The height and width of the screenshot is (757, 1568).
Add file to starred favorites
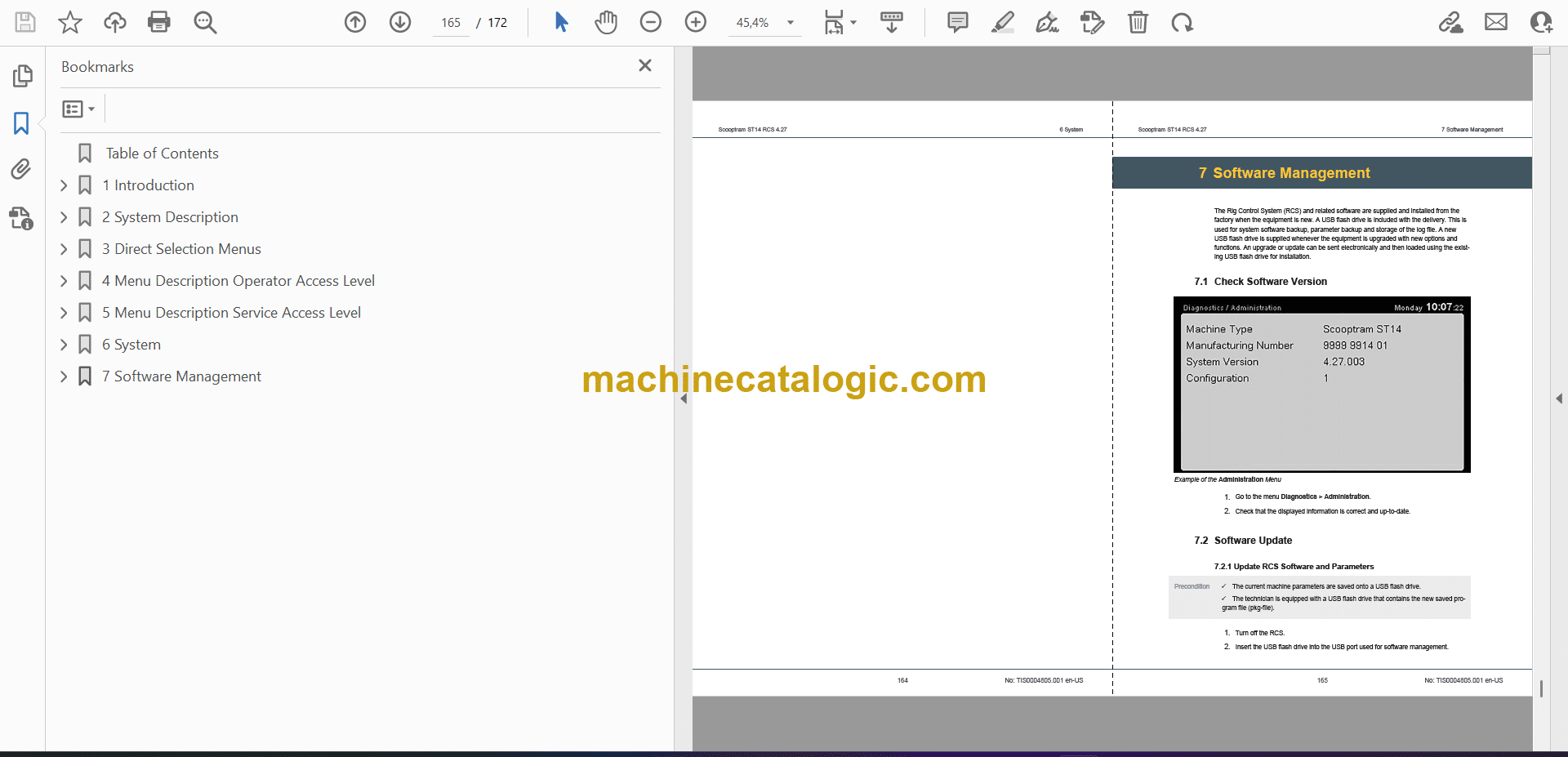(x=70, y=22)
